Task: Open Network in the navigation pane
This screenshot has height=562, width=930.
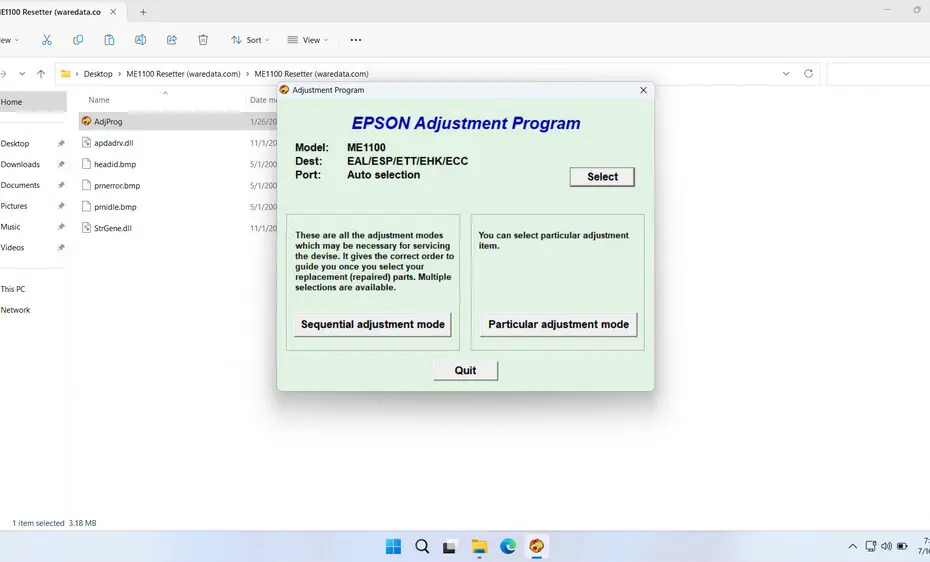Action: 15,309
